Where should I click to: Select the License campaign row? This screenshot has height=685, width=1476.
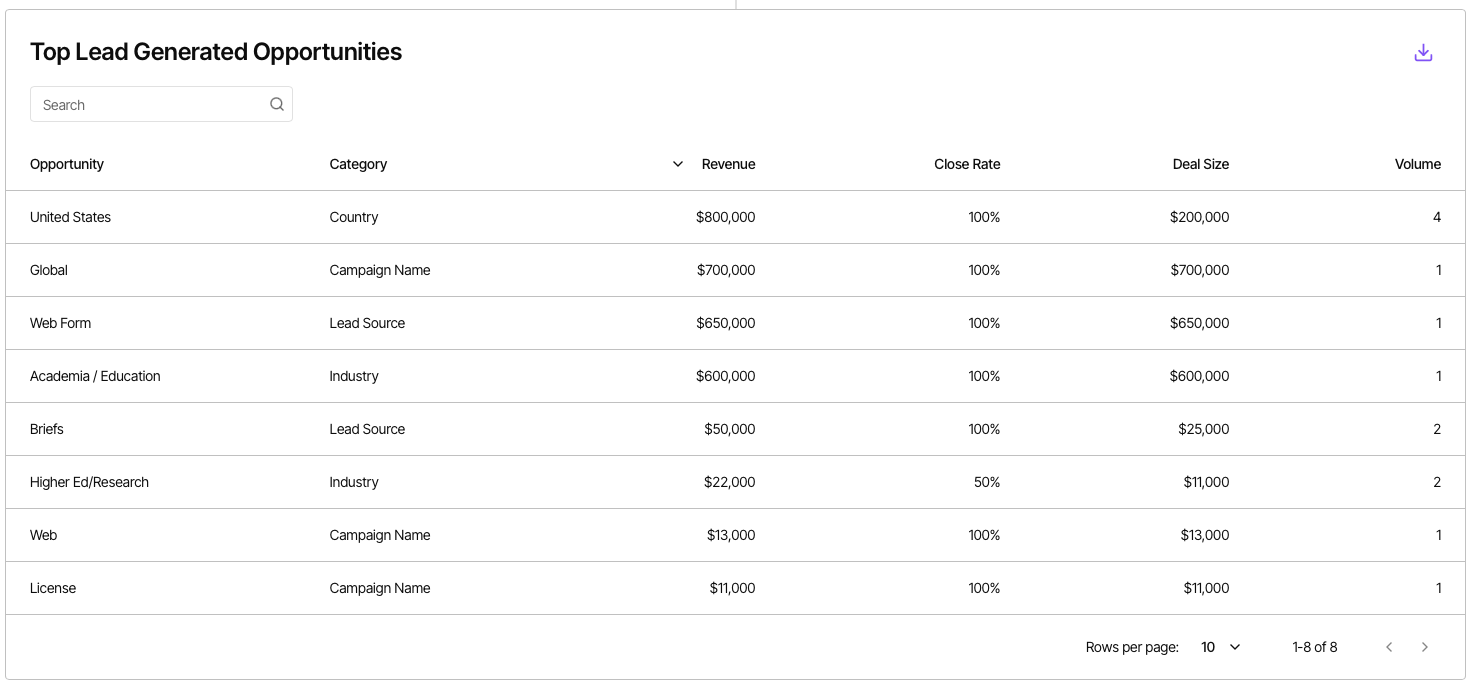point(736,588)
